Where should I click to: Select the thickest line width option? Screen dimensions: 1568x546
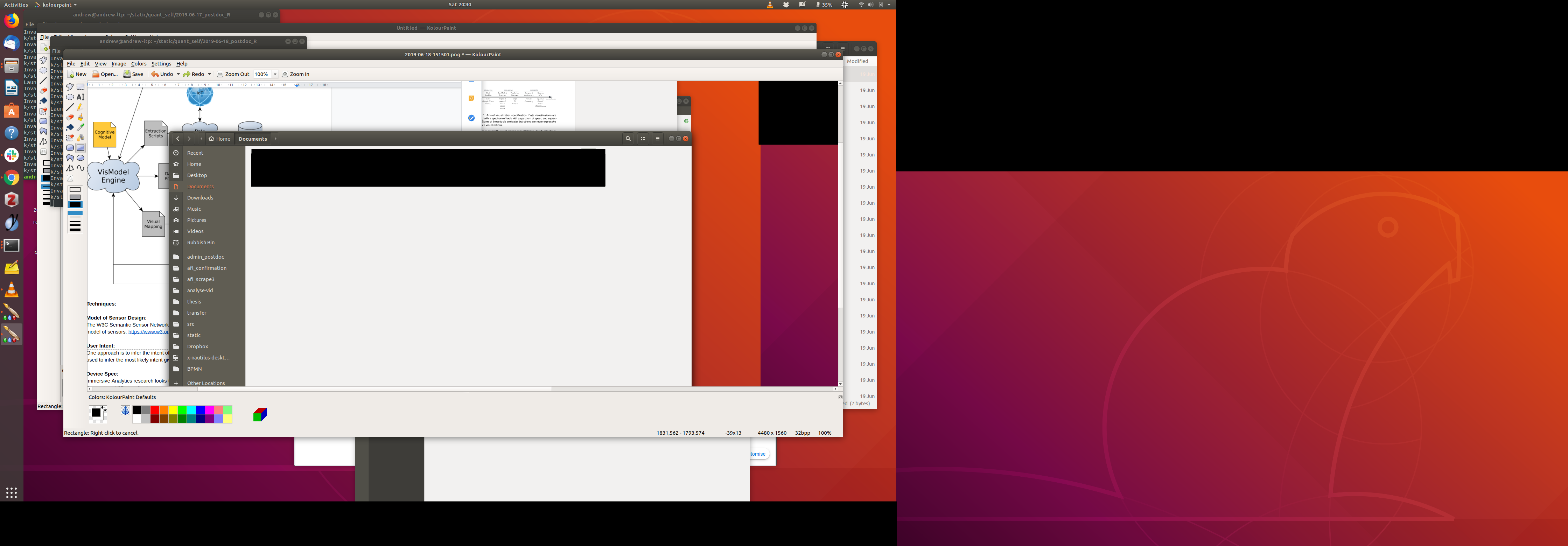click(x=75, y=230)
